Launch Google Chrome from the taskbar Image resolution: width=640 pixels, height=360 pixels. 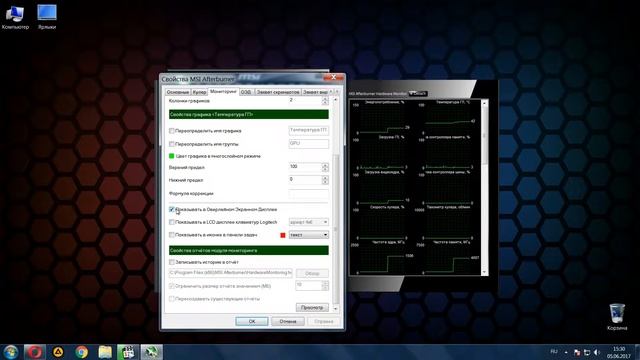[82, 352]
